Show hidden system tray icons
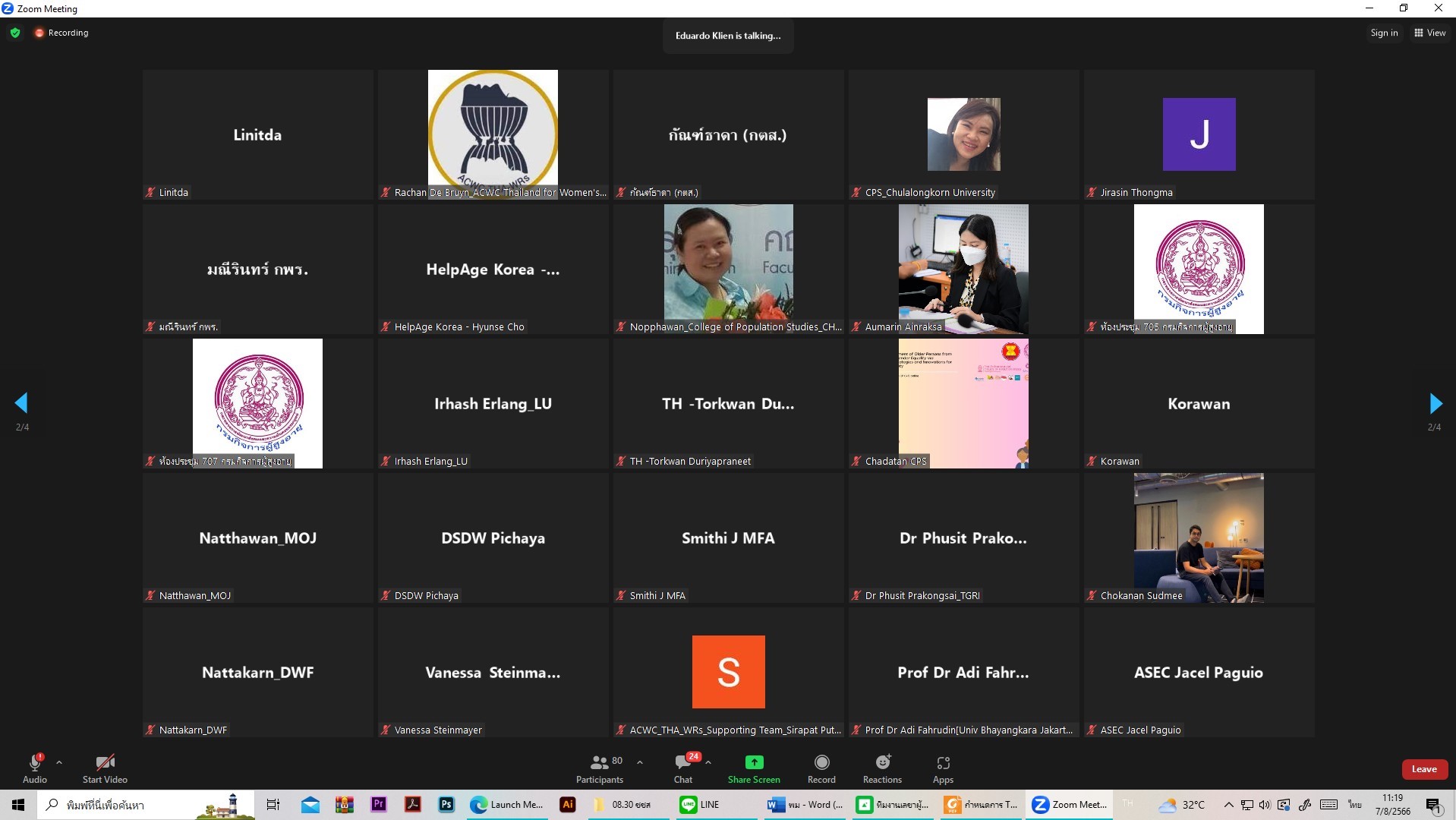The image size is (1456, 820). pos(1228,805)
